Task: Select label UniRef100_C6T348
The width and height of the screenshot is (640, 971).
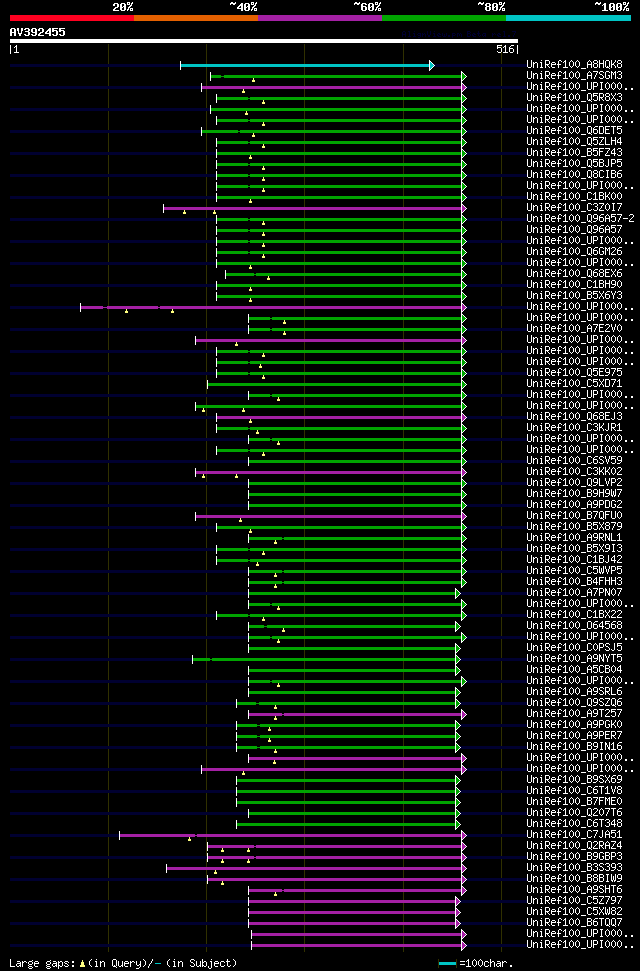Action: pos(574,823)
